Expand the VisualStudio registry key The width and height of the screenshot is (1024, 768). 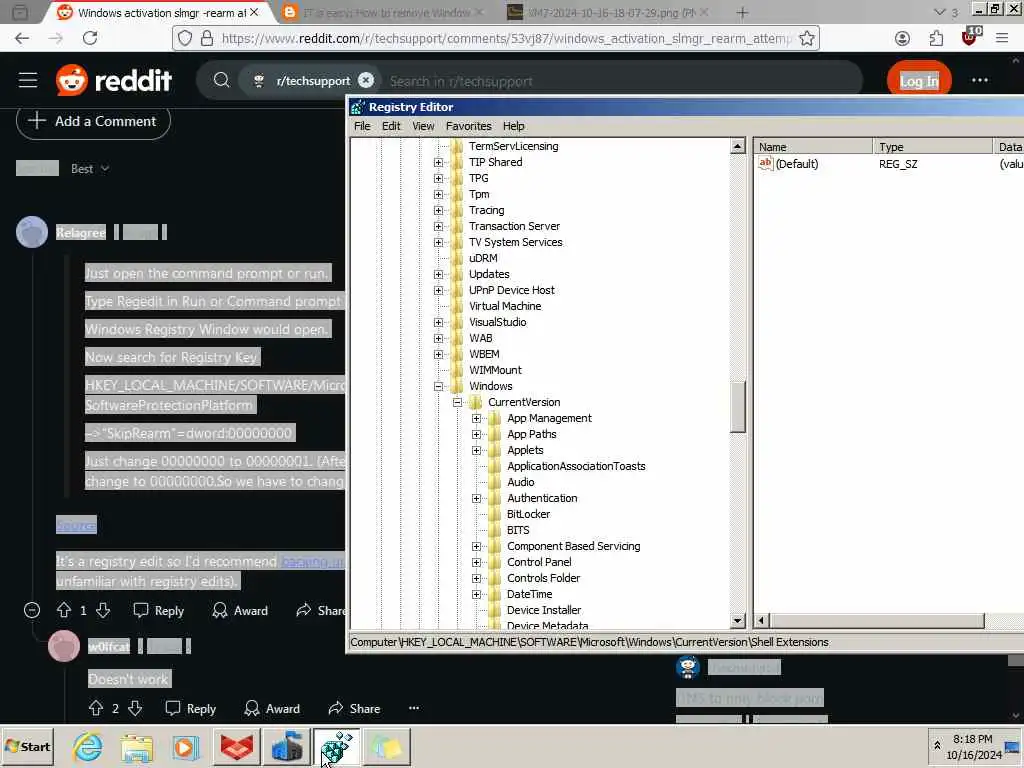[438, 323]
